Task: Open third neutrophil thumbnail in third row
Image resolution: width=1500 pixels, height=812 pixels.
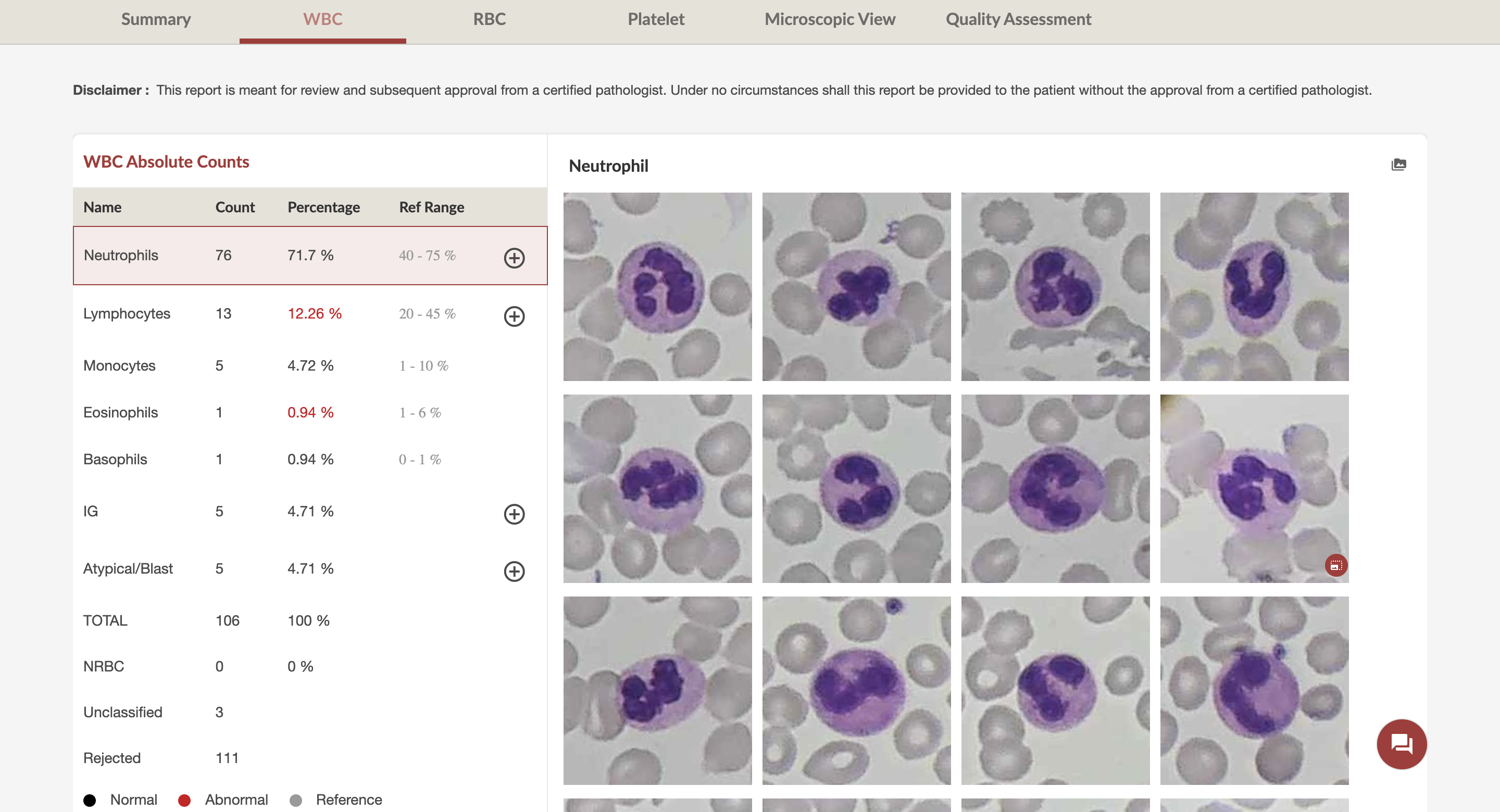Action: (1056, 691)
